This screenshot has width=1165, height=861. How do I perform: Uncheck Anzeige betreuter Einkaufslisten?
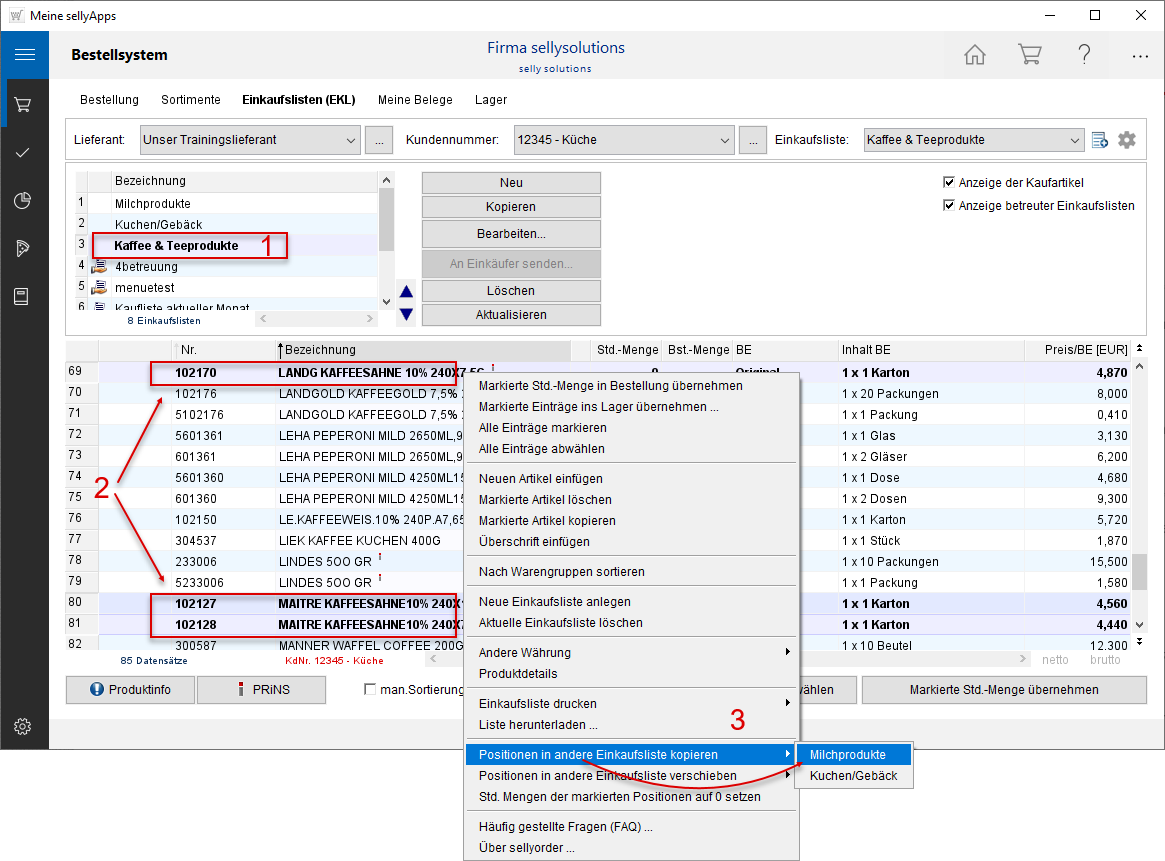pos(949,206)
